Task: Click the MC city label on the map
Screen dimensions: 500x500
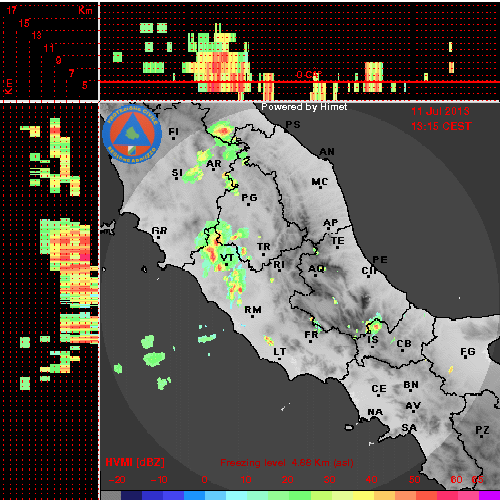Action: pos(320,182)
